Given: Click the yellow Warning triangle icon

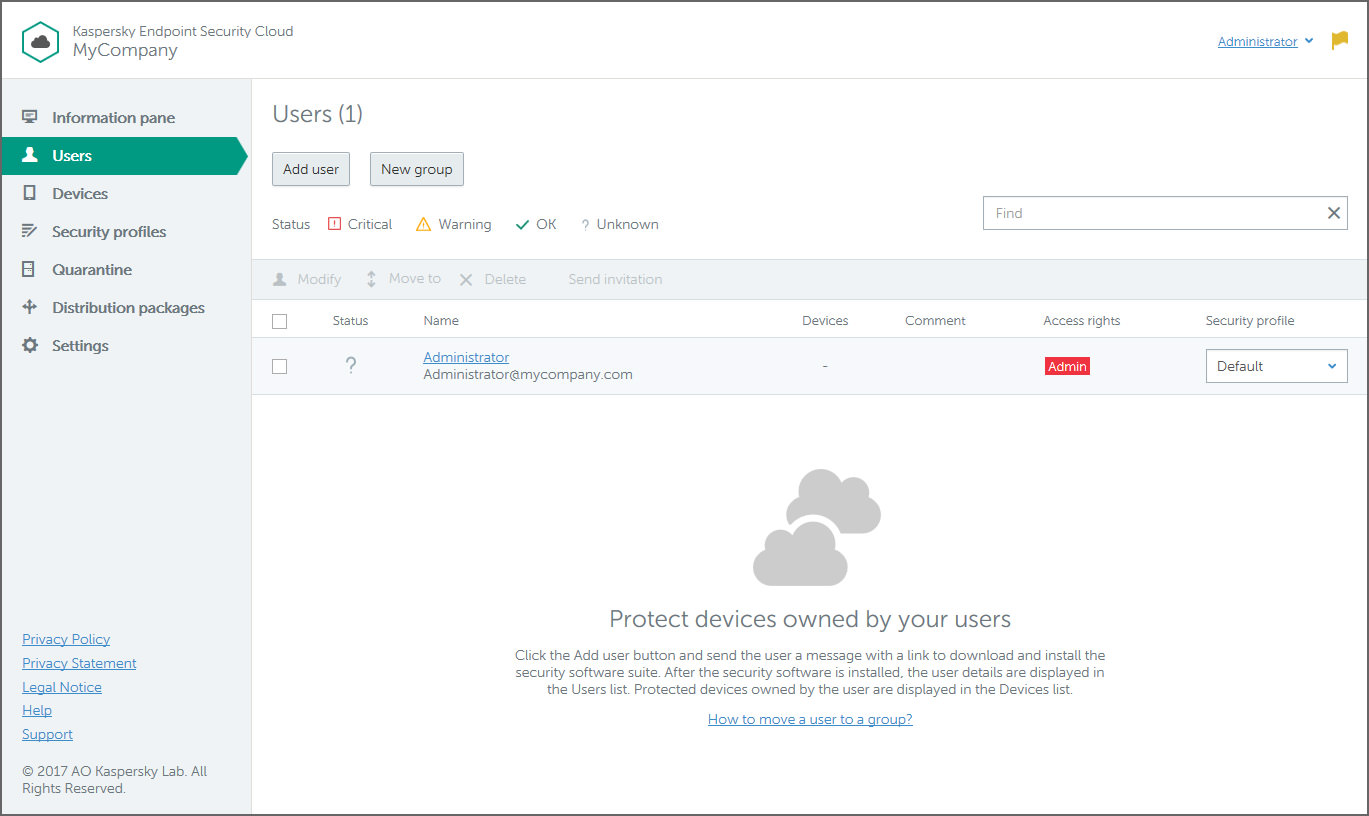Looking at the screenshot, I should pos(423,224).
